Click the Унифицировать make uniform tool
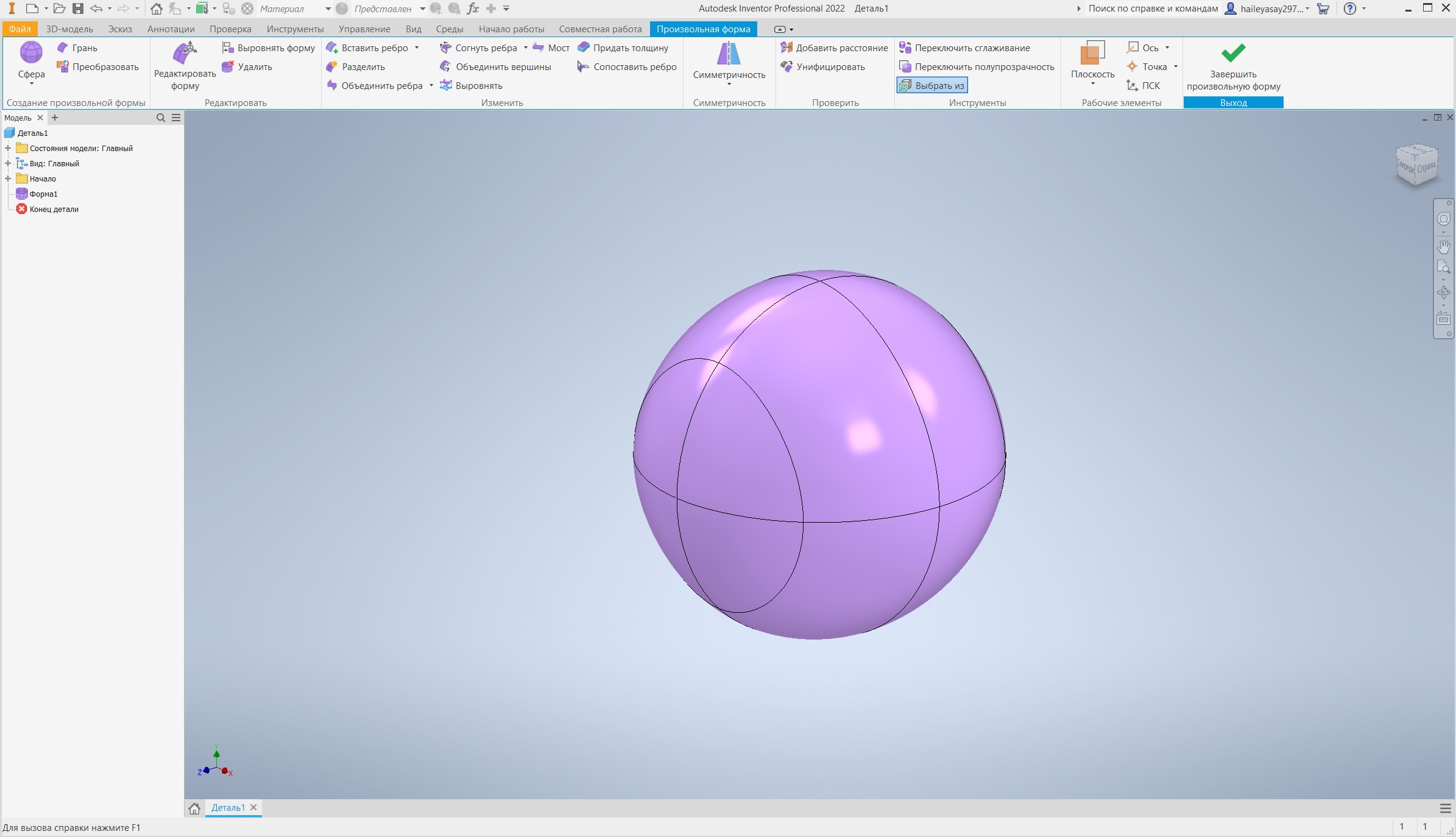 823,66
